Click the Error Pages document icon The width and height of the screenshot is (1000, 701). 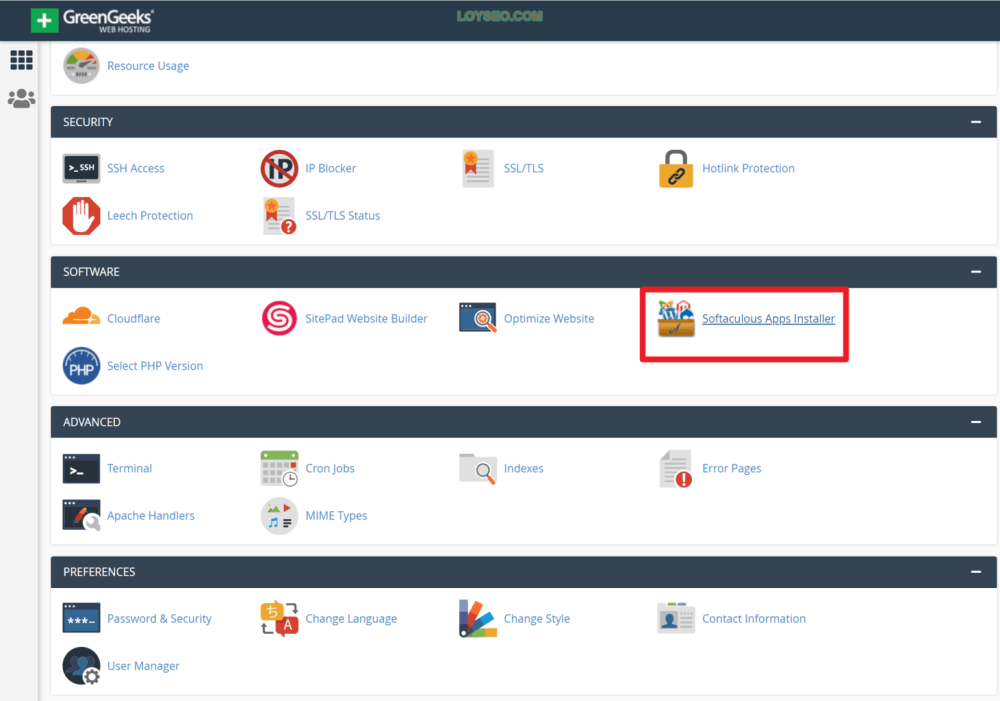(x=676, y=468)
